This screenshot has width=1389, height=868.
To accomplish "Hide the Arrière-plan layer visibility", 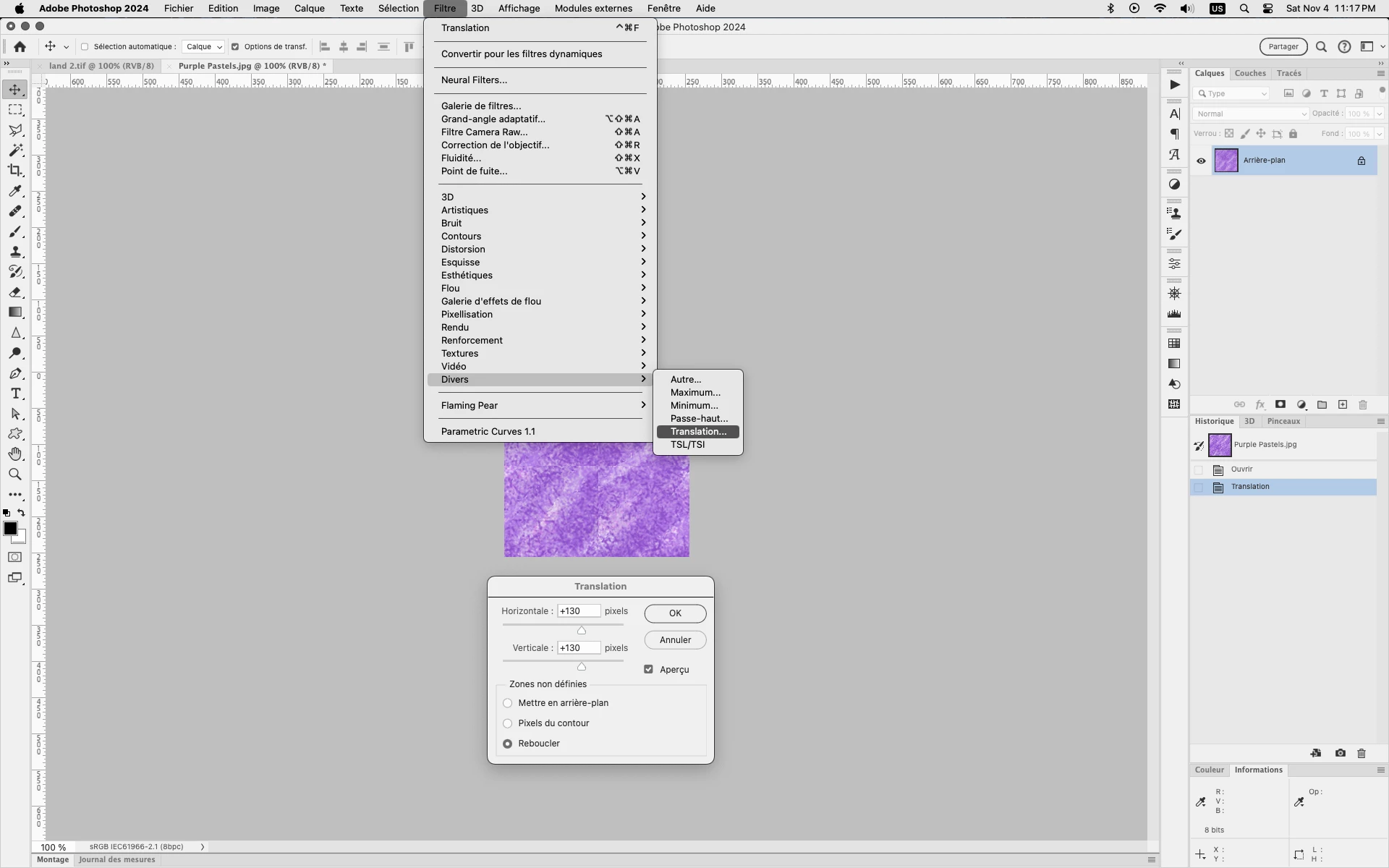I will point(1201,161).
